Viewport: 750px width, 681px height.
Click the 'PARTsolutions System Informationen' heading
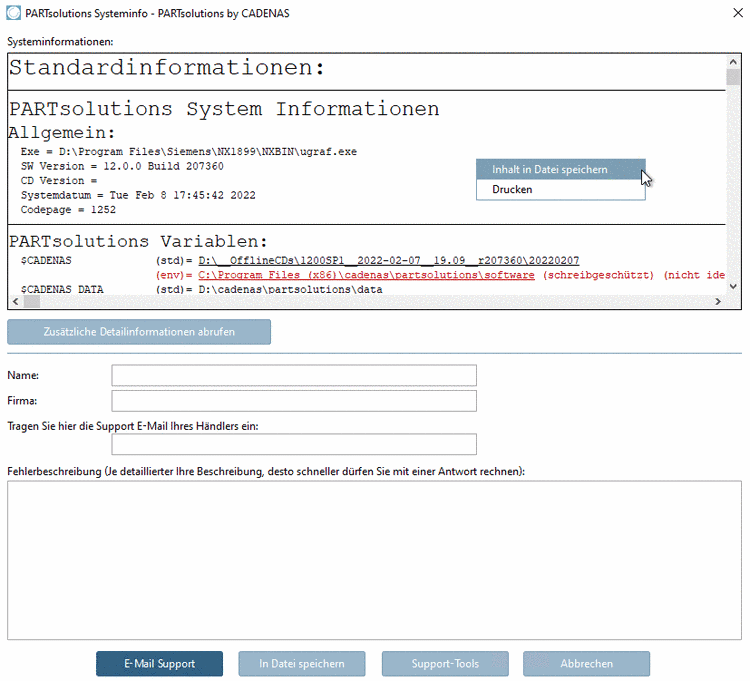224,109
